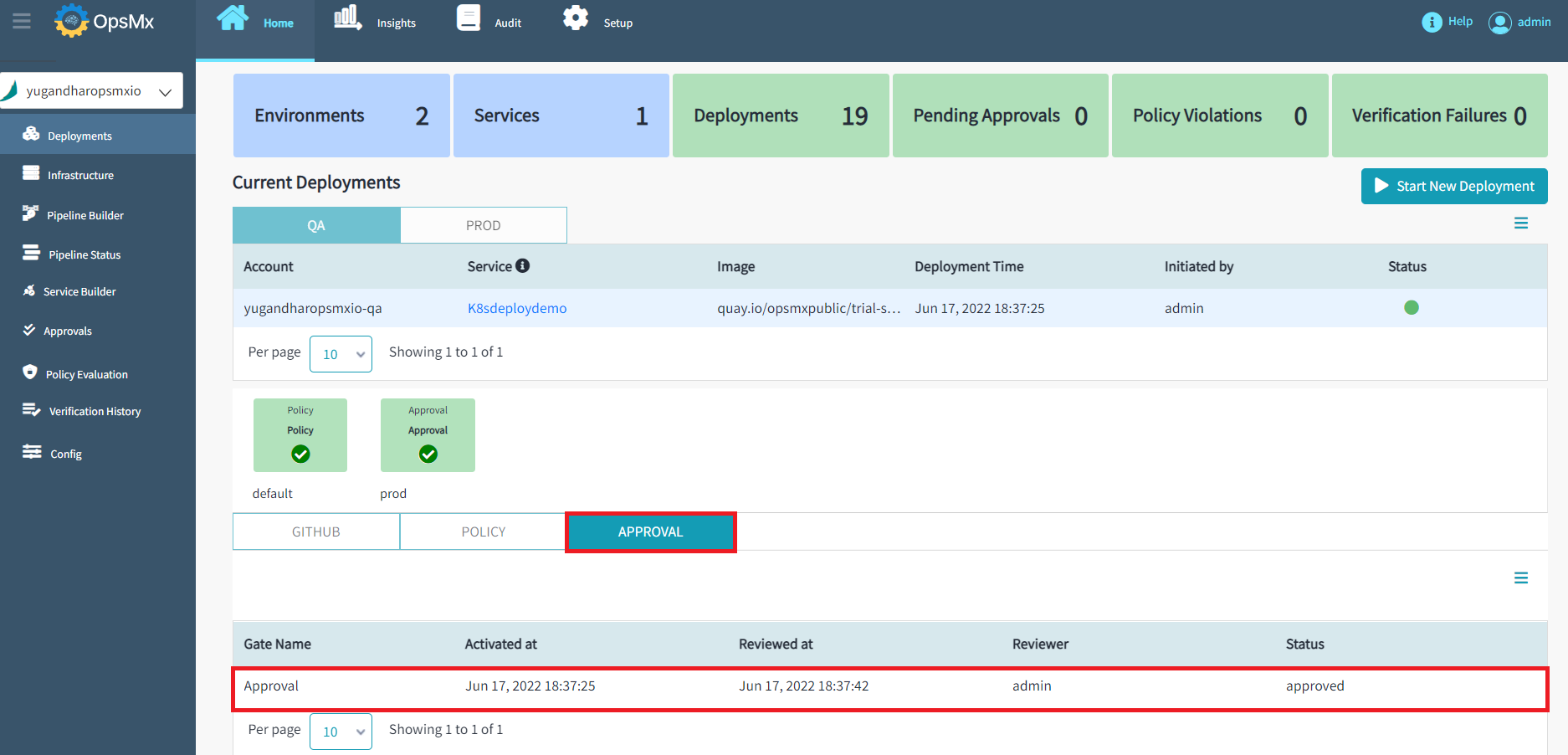Open the deployments Per page dropdown
Screen dimensions: 1568x755
[x=341, y=354]
